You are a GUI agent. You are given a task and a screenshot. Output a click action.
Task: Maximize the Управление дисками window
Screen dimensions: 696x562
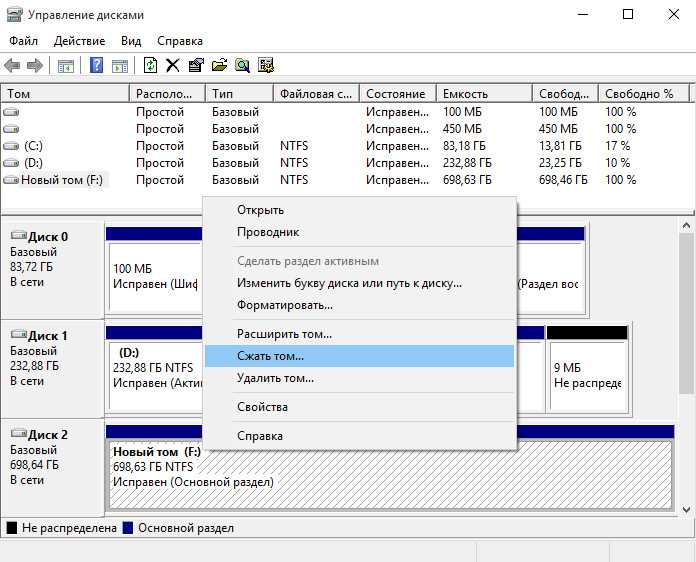628,14
